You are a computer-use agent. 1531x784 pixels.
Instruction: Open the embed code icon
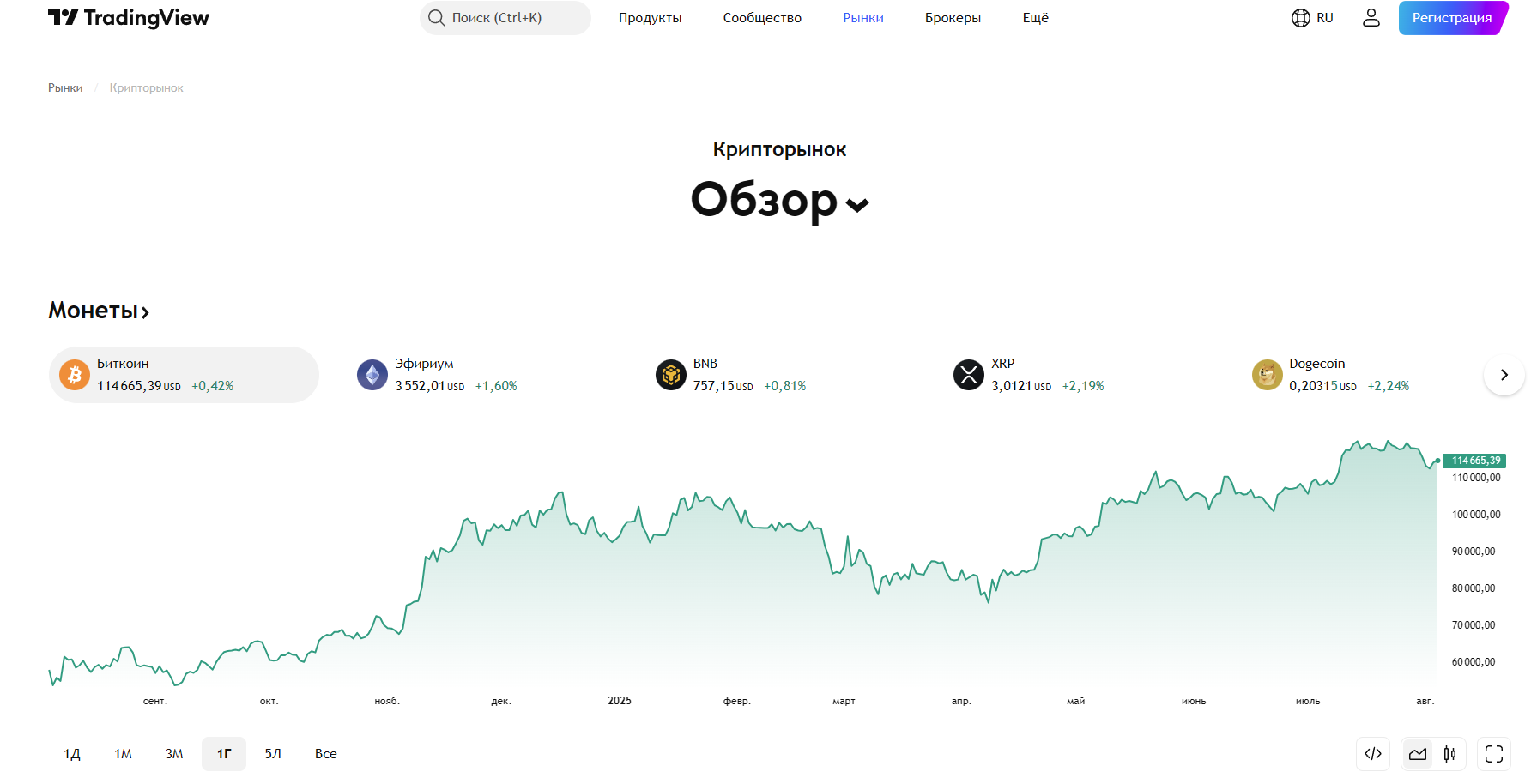(x=1373, y=754)
